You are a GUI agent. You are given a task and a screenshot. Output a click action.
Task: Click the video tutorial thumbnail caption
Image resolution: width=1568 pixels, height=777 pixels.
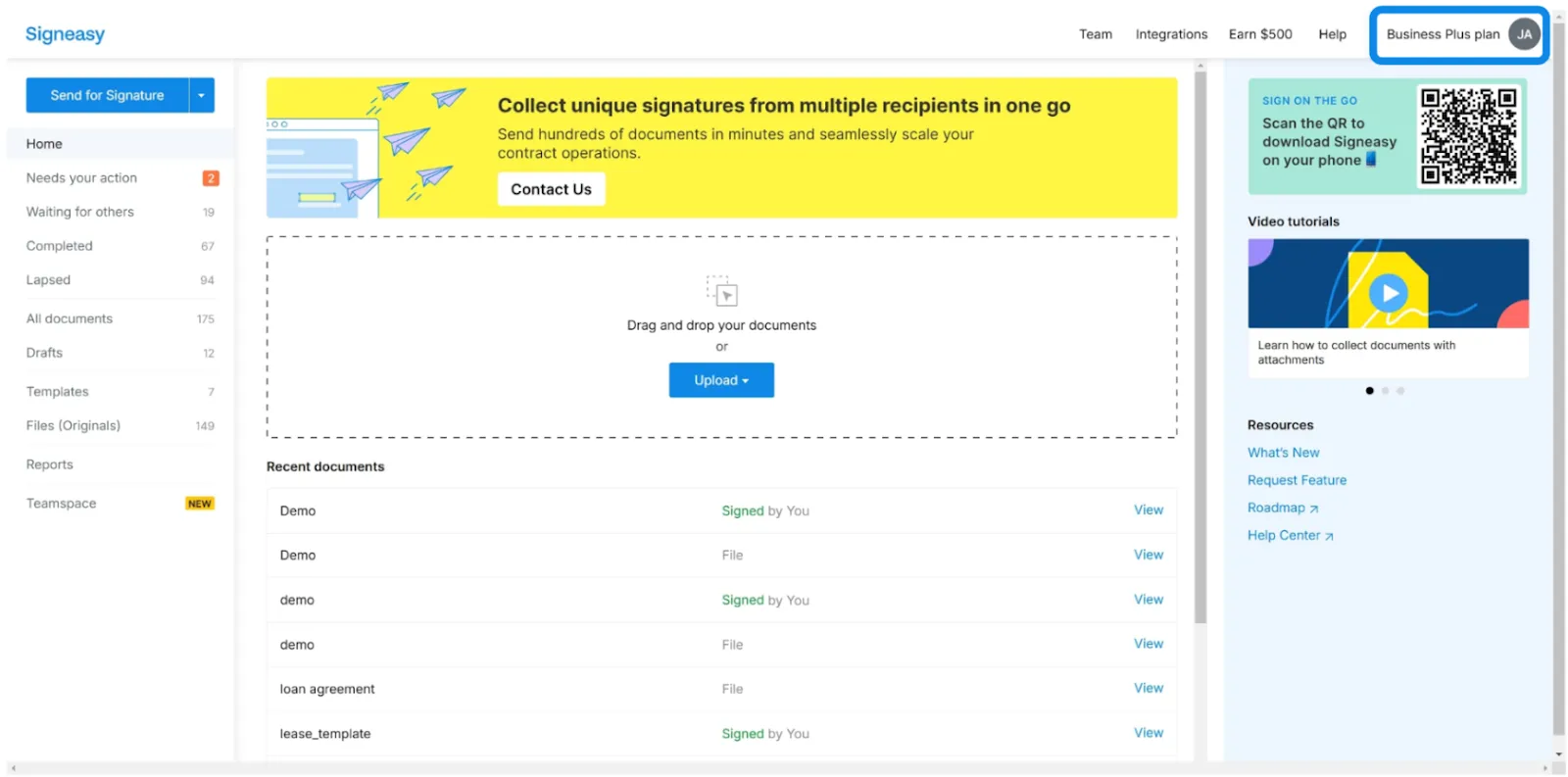tap(1356, 353)
